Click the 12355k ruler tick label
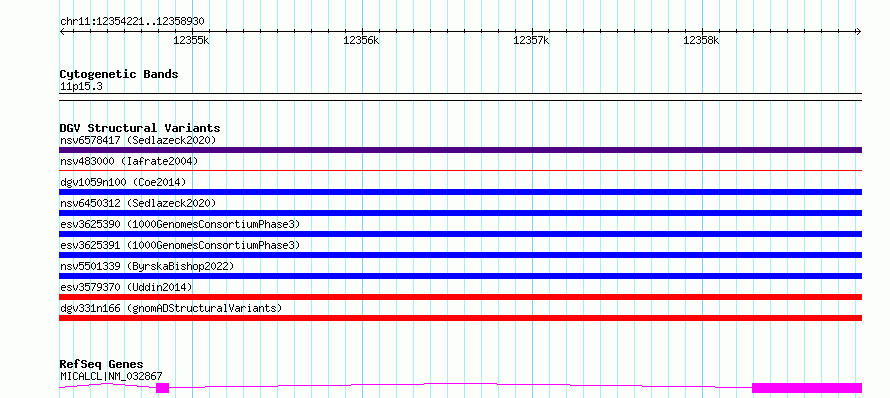 point(192,40)
